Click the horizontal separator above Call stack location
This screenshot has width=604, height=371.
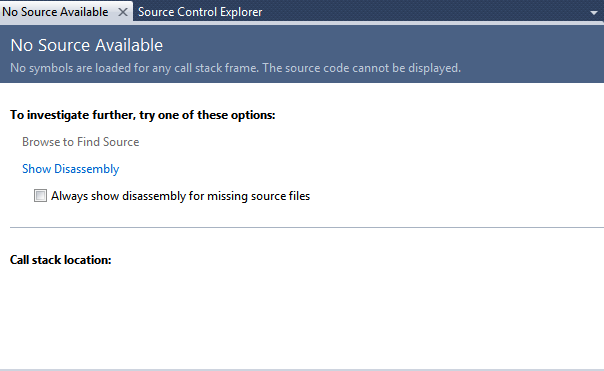(307, 227)
